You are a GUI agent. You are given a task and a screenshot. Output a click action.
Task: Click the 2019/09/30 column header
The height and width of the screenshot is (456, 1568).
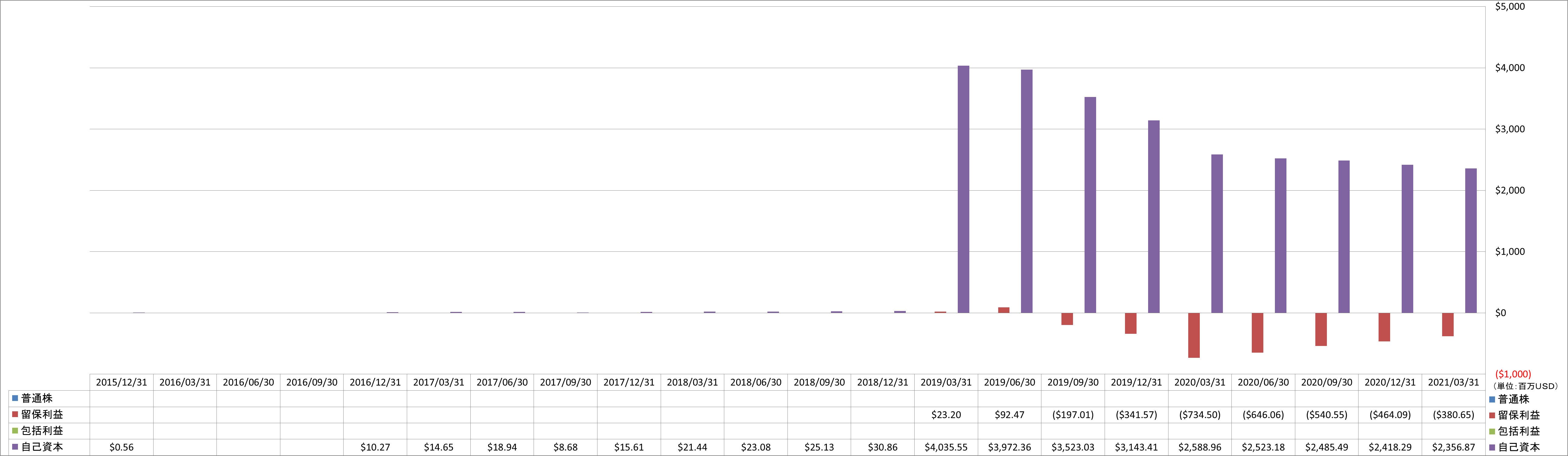tap(1073, 382)
